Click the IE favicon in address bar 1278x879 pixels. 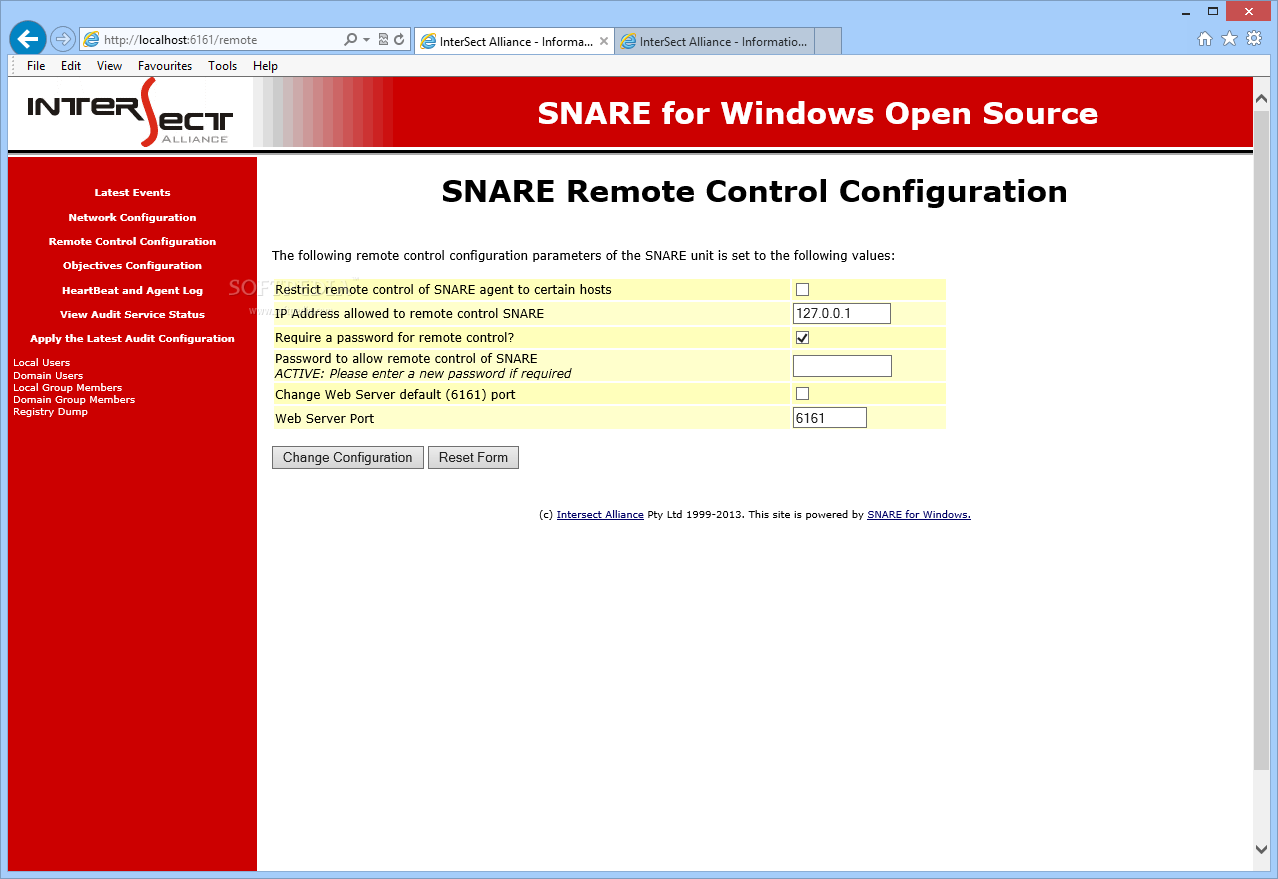click(x=91, y=40)
